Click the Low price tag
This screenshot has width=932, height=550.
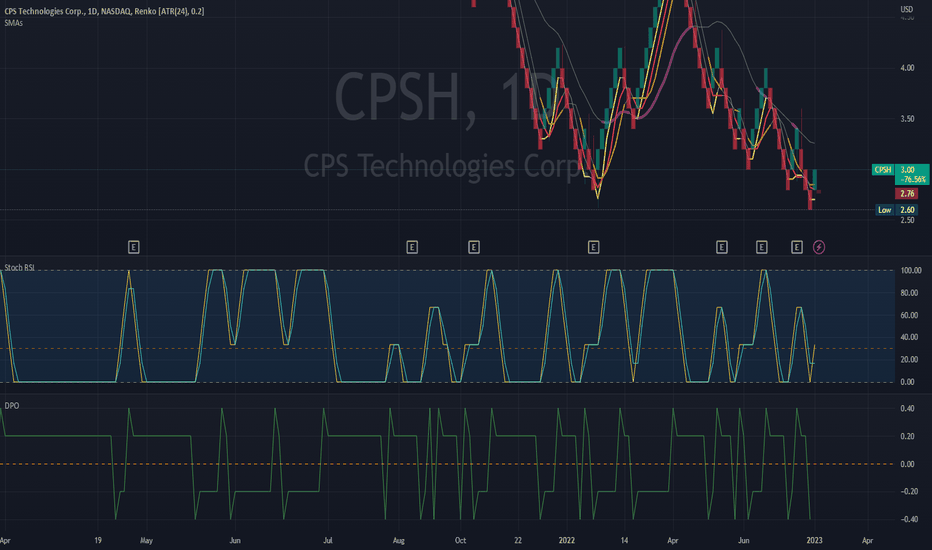coord(884,209)
